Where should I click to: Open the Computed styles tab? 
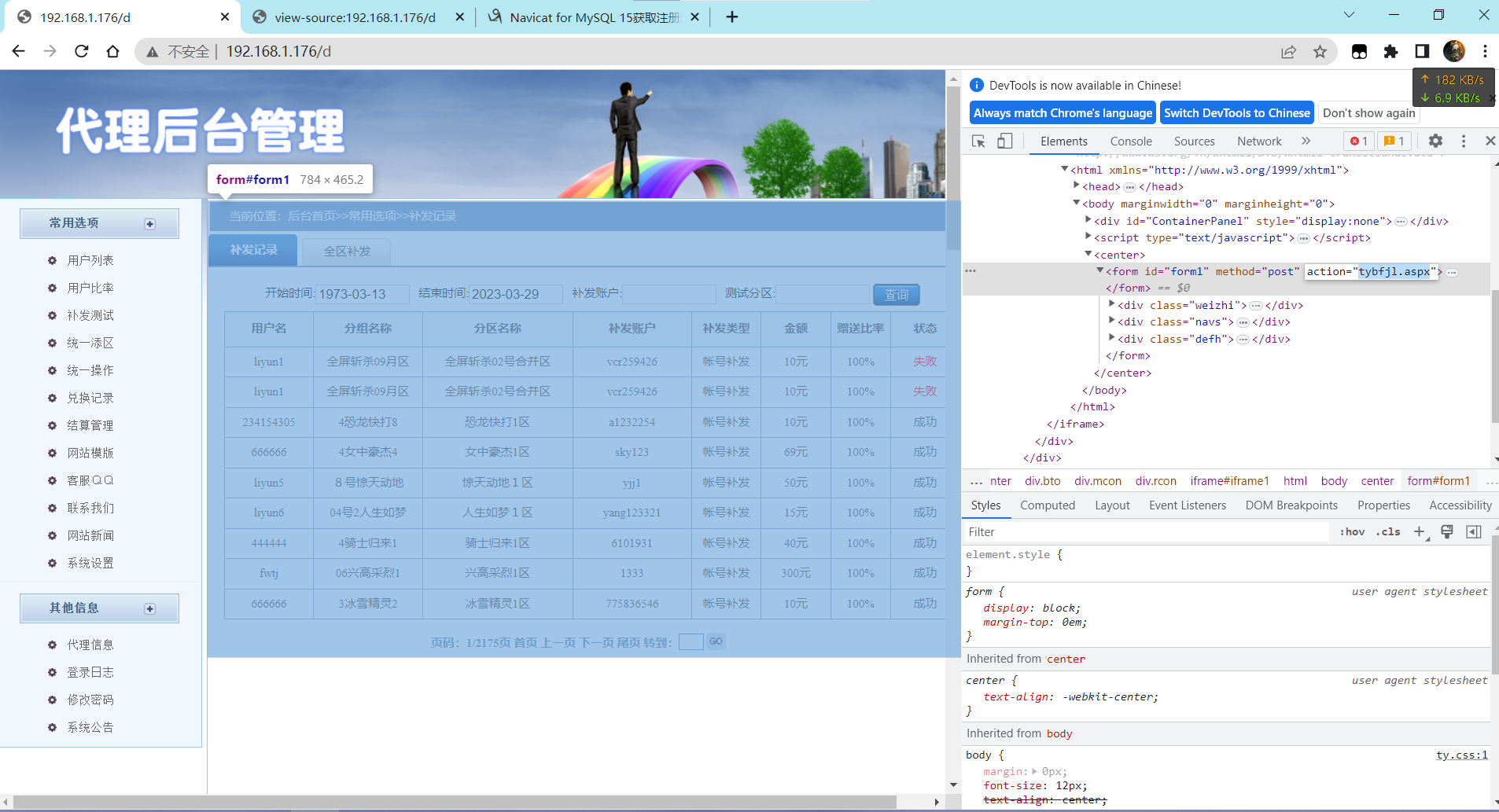point(1048,505)
